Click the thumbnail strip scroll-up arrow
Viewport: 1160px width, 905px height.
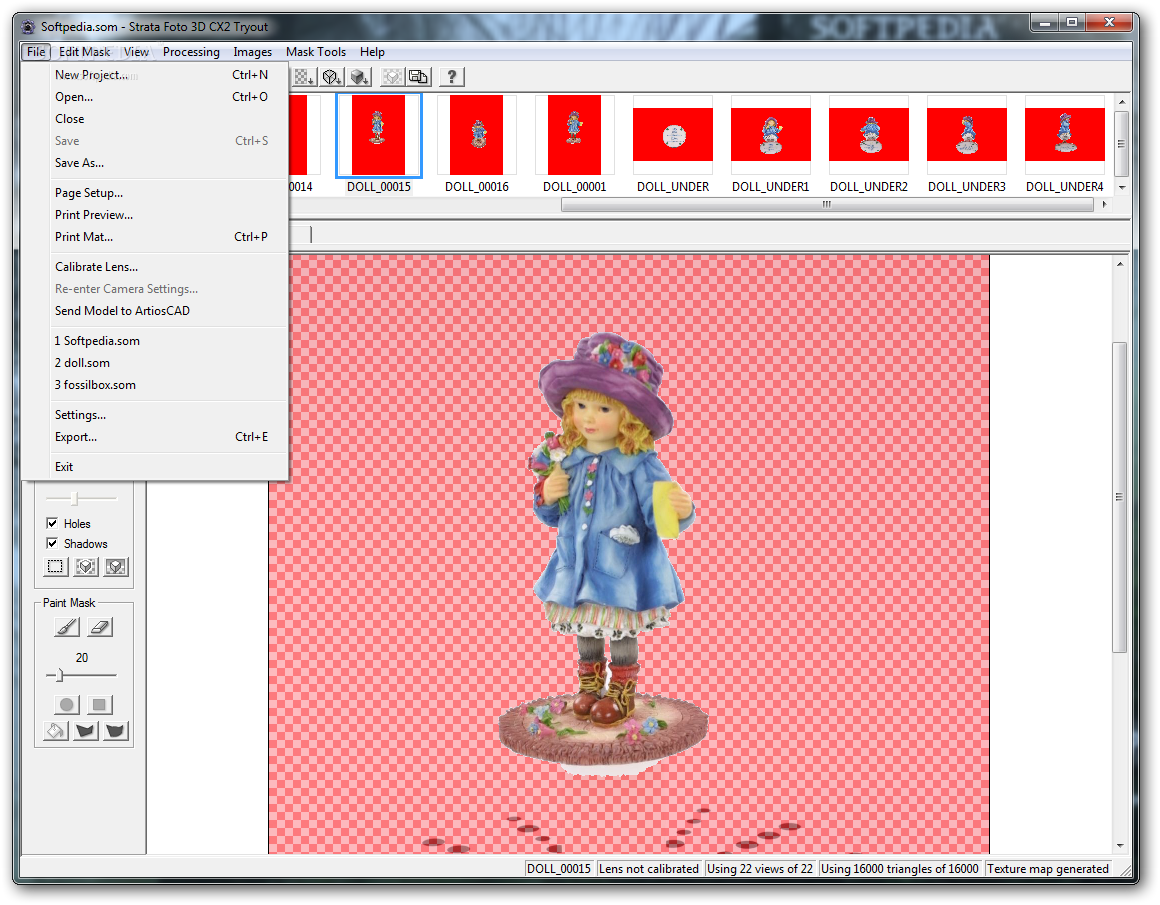1122,101
